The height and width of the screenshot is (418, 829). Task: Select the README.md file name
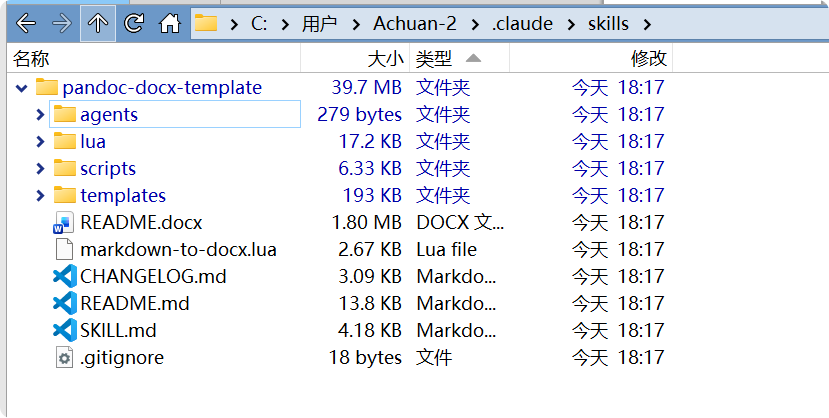[x=134, y=303]
